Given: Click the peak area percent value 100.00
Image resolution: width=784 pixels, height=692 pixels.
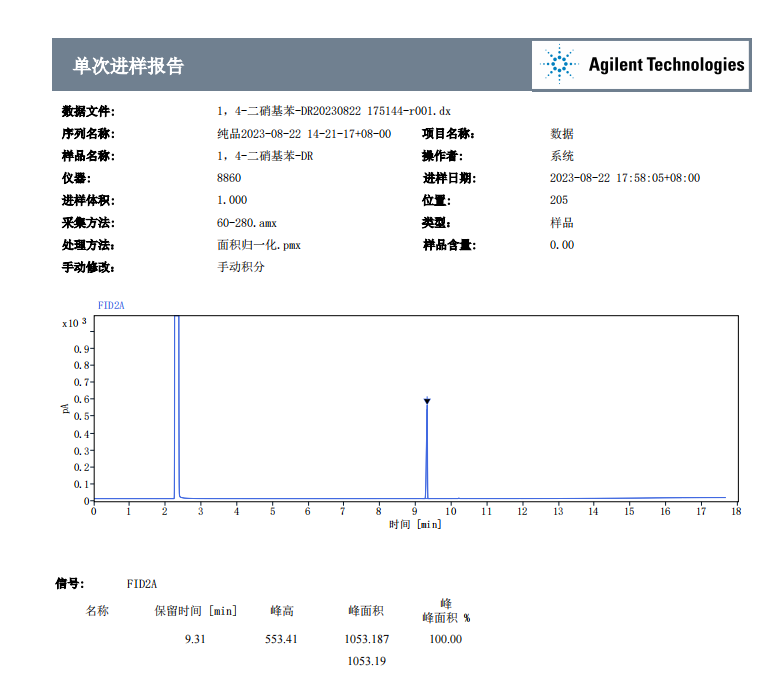Looking at the screenshot, I should (x=445, y=639).
